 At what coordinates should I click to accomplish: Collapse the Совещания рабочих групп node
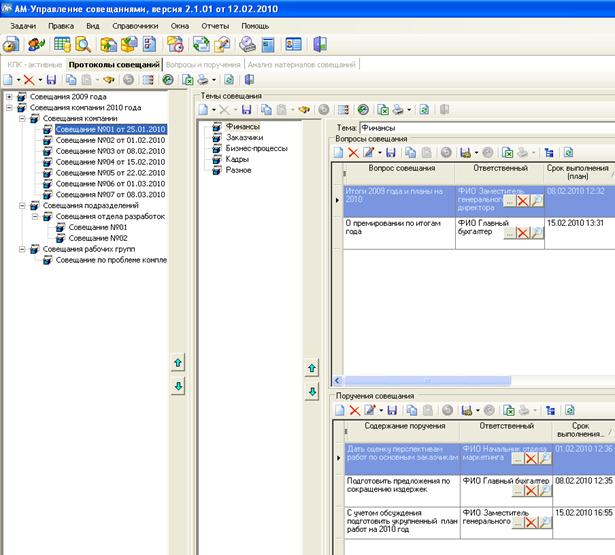(x=22, y=249)
